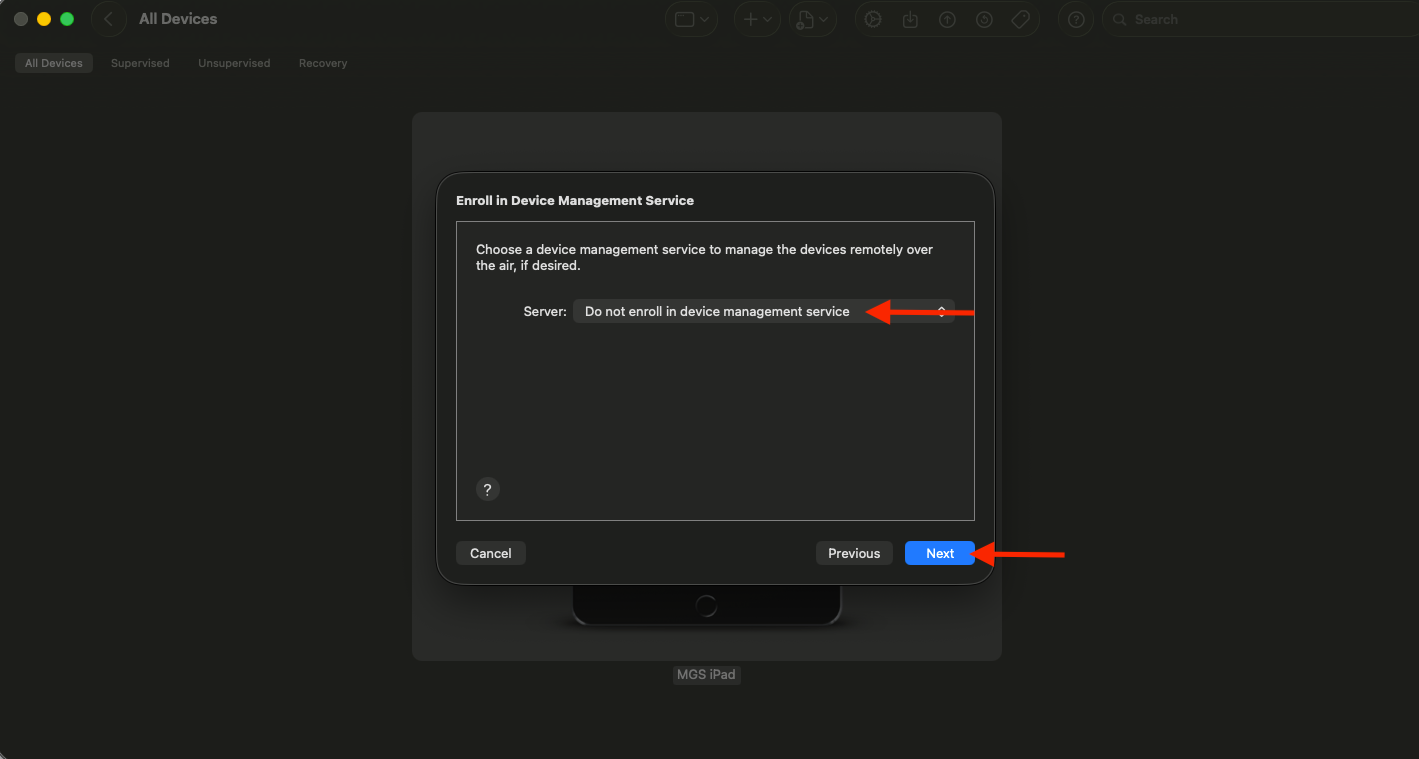The width and height of the screenshot is (1419, 759).
Task: Expand the View mode dropdown in toolbar
Action: pyautogui.click(x=692, y=19)
